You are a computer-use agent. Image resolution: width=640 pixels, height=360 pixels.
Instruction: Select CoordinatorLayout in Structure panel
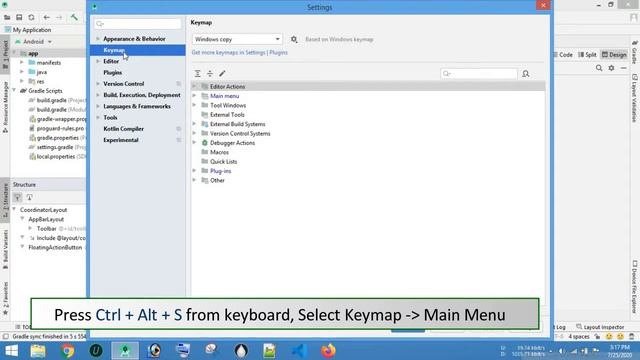pos(43,210)
